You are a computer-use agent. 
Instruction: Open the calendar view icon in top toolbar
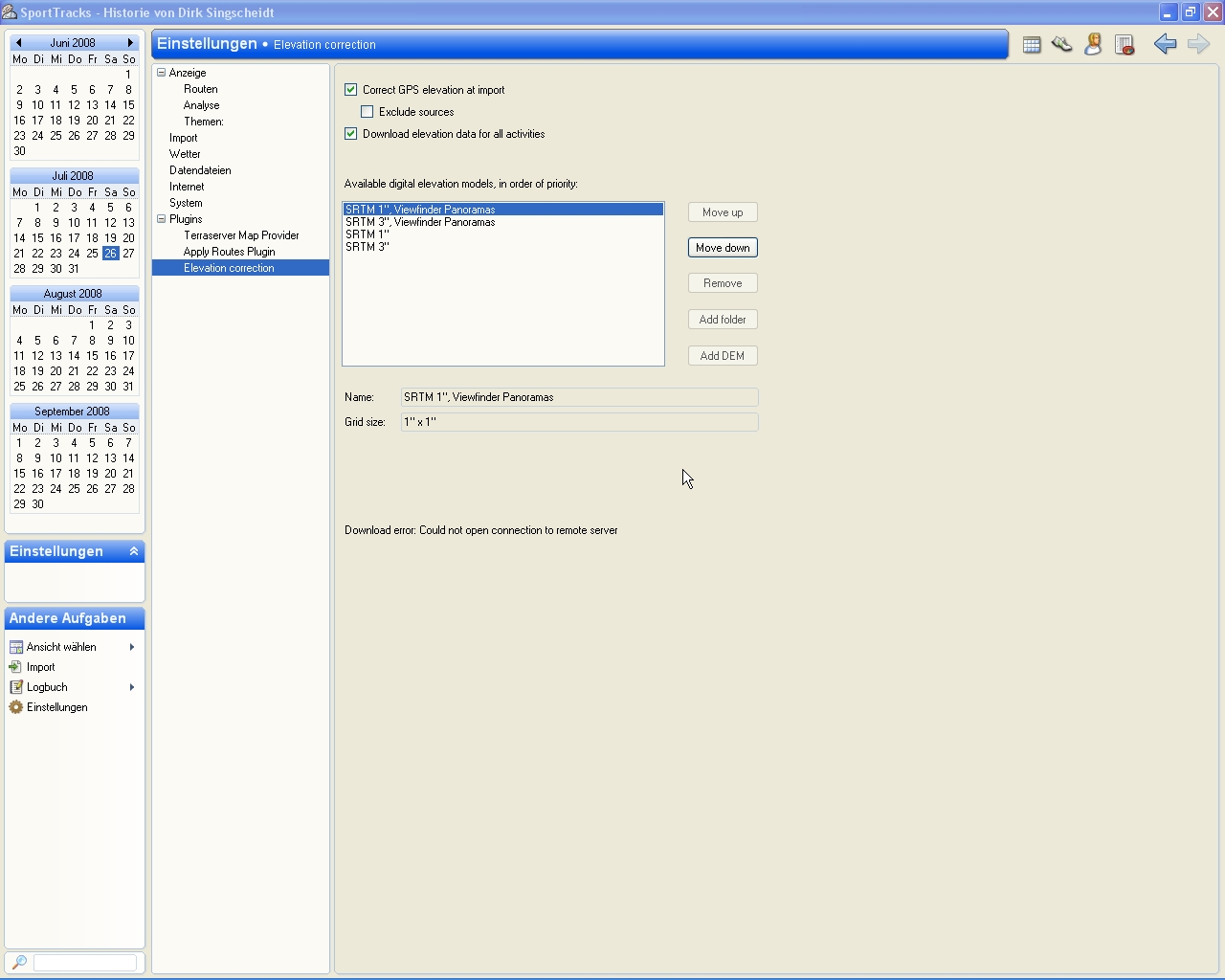pos(1032,45)
